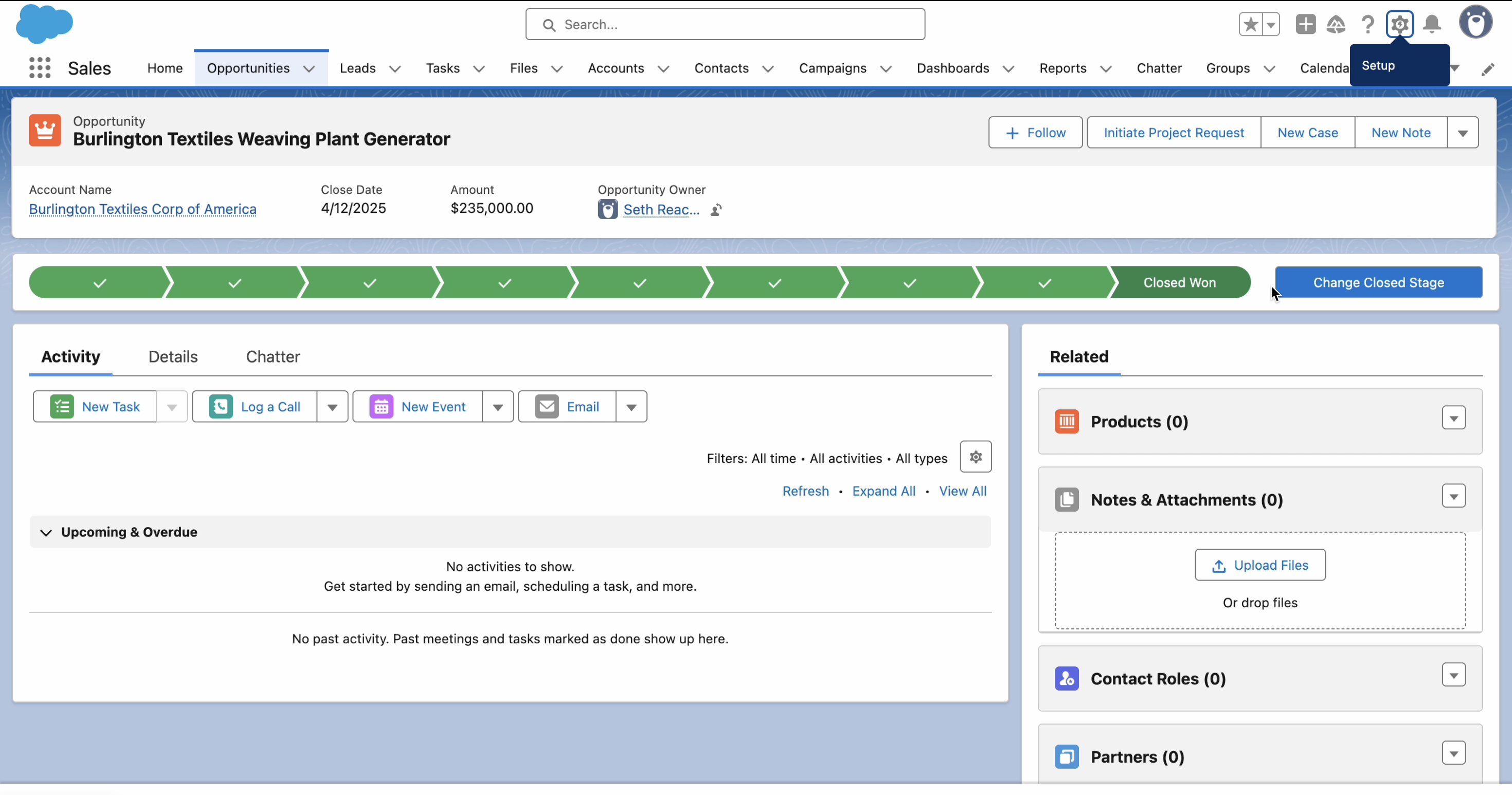
Task: Click the Help question mark icon
Action: point(1367,25)
